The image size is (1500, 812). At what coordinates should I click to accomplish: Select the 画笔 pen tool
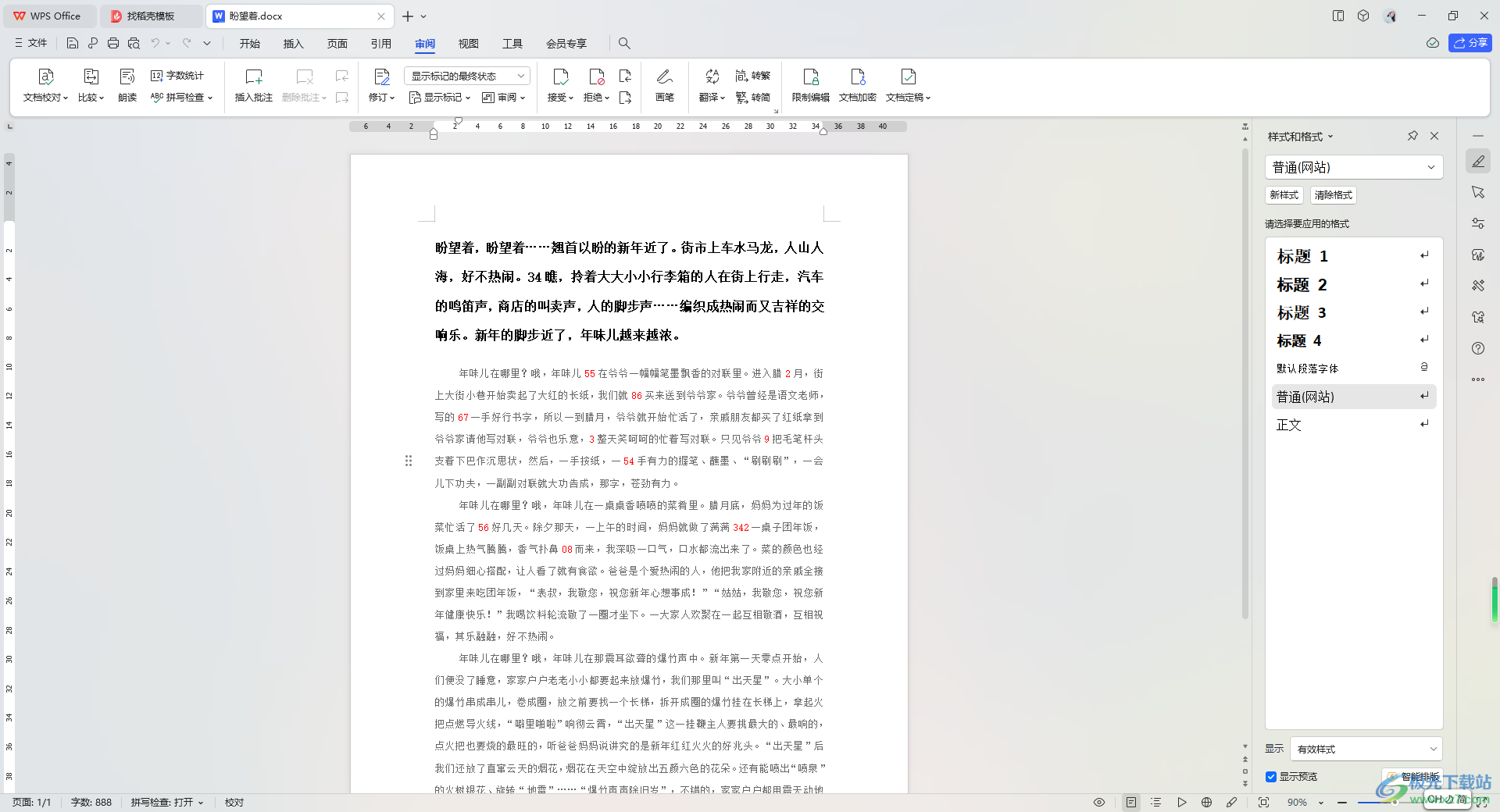(x=665, y=85)
